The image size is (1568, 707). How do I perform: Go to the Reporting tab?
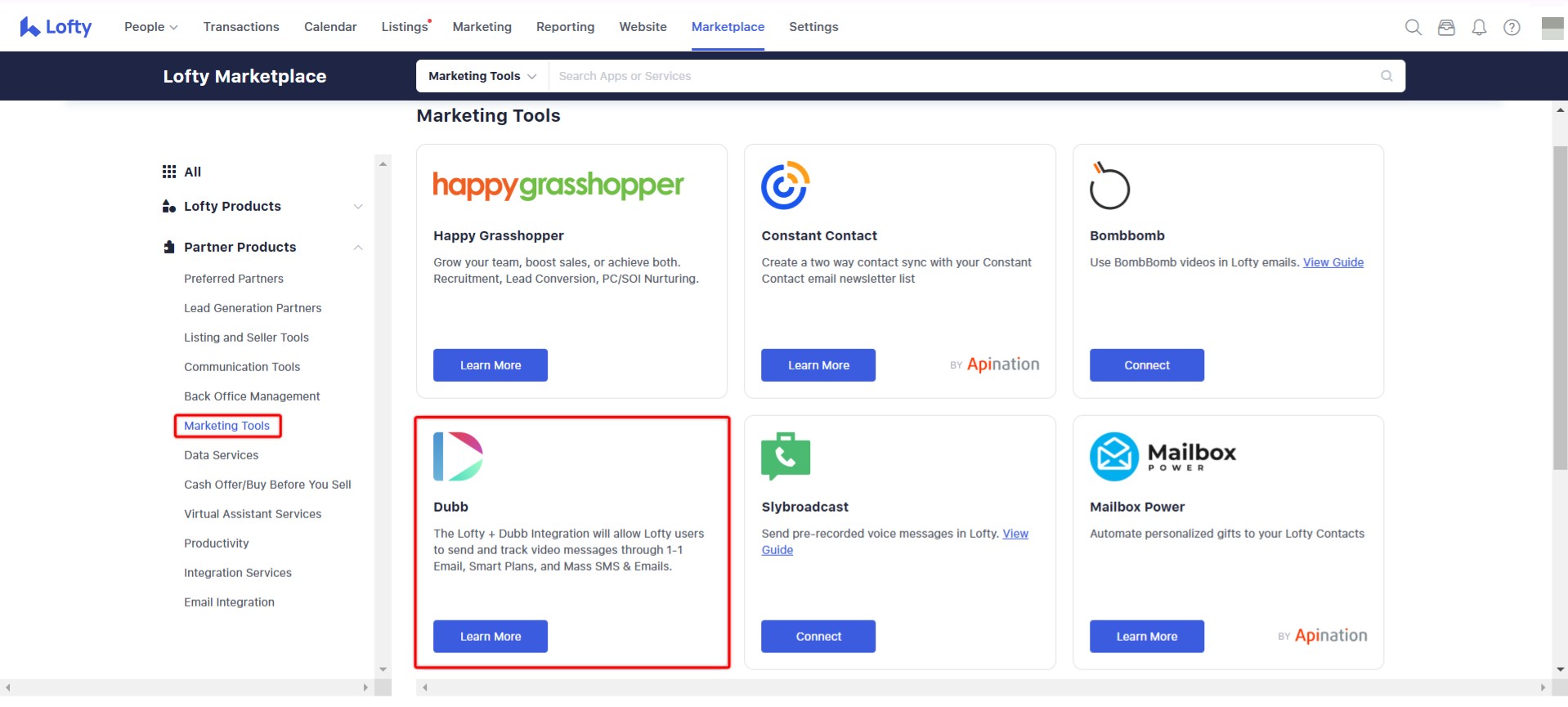tap(565, 27)
